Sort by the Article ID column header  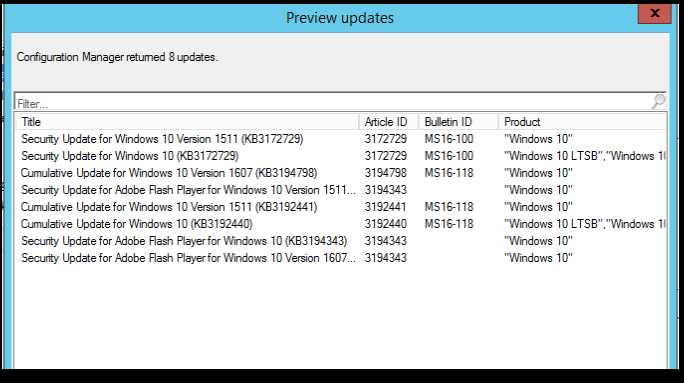(x=389, y=122)
